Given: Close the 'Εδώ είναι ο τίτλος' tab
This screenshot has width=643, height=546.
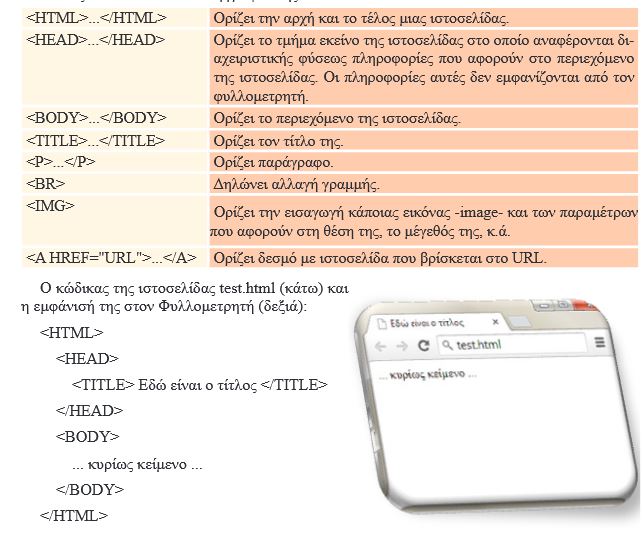Looking at the screenshot, I should (x=497, y=323).
